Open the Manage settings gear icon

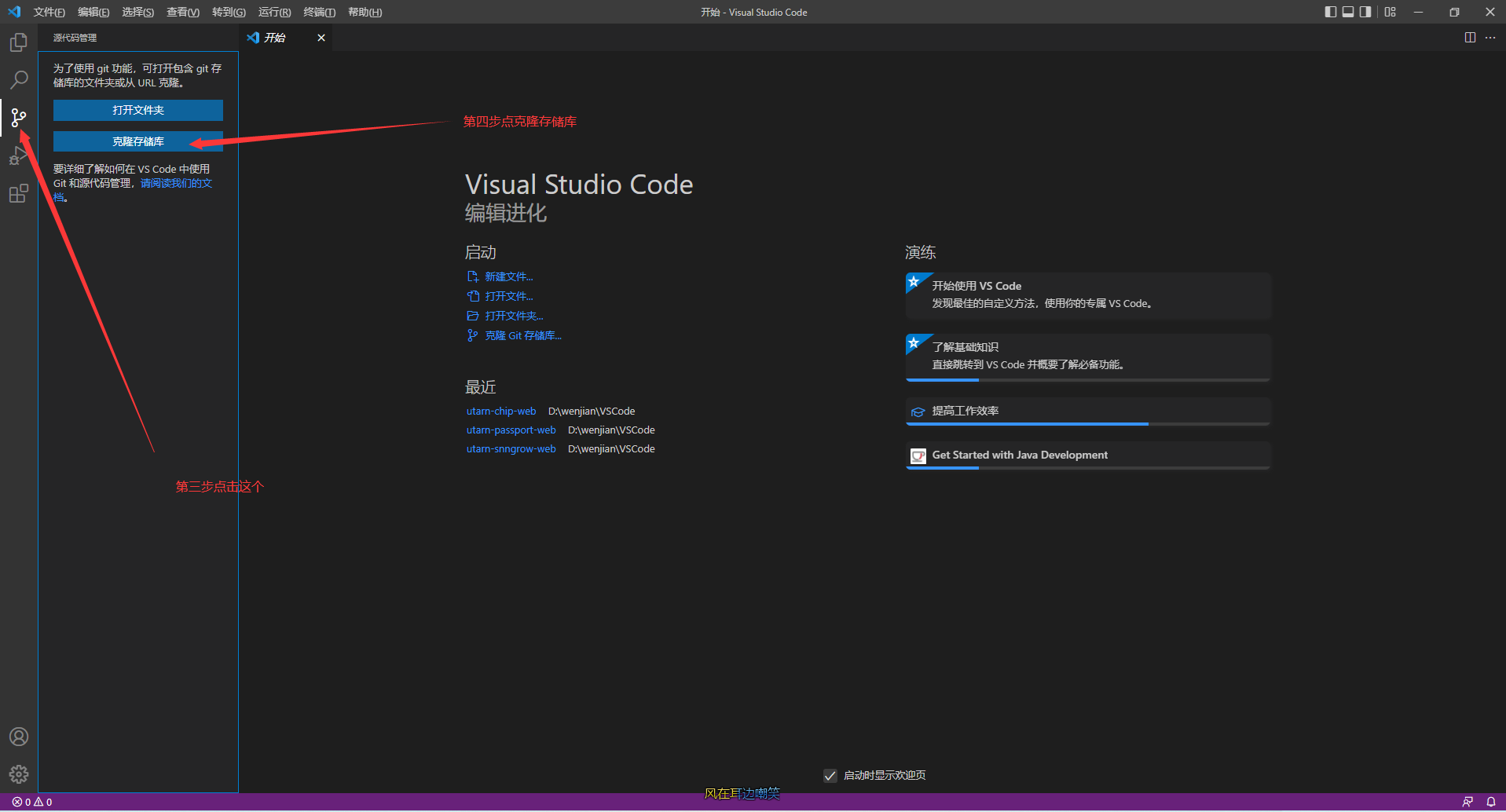18,774
